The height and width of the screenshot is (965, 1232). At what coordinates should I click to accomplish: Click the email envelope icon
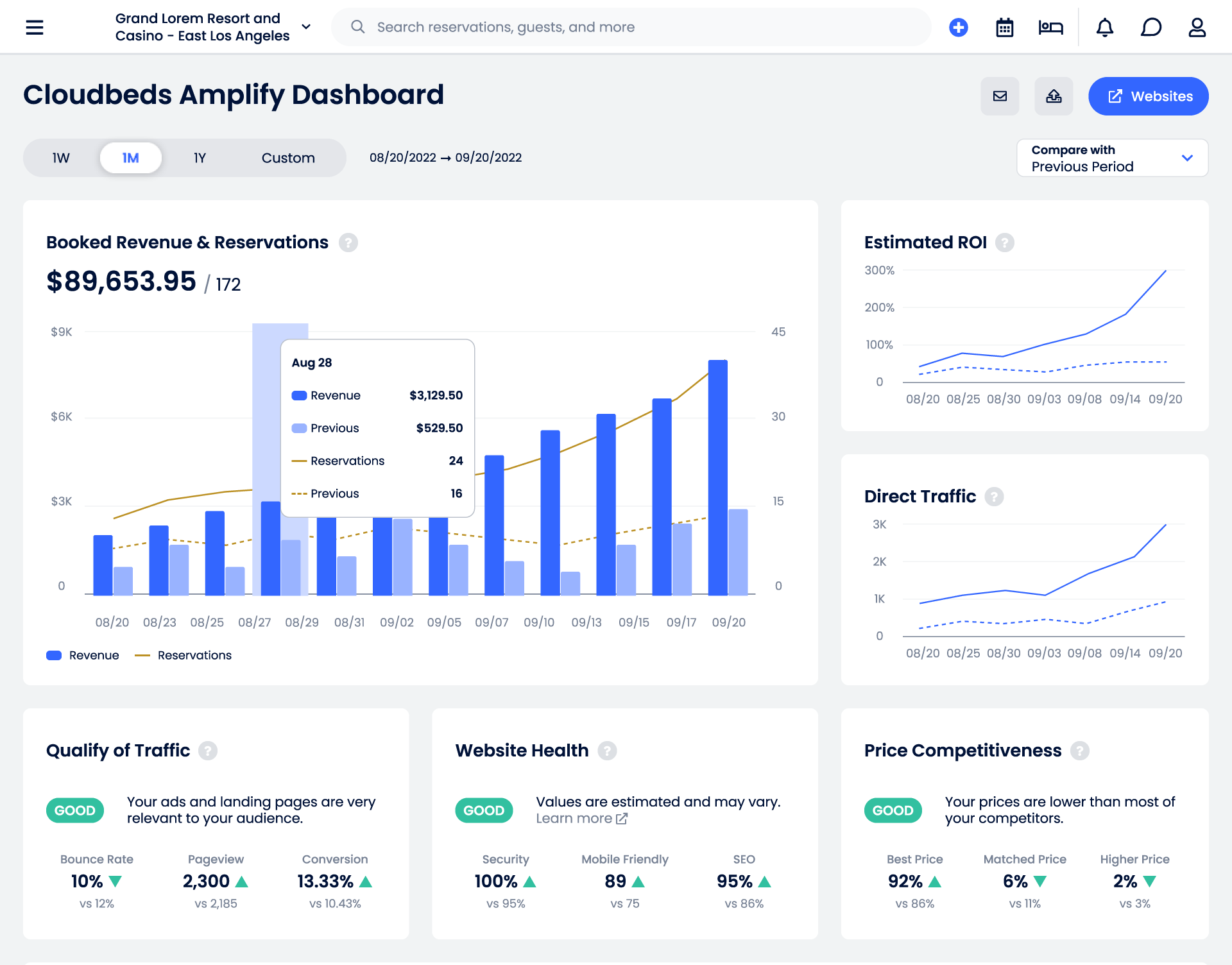pos(1000,96)
